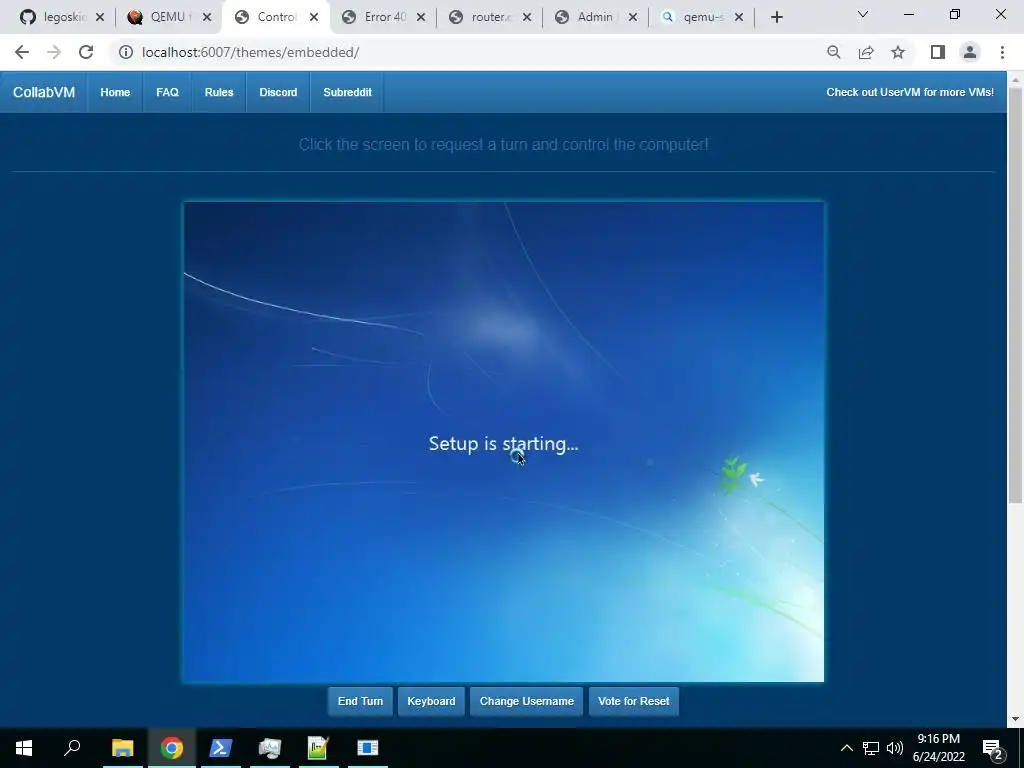Switch to the Error 40 tab
Screen dimensions: 1024x768
[384, 17]
